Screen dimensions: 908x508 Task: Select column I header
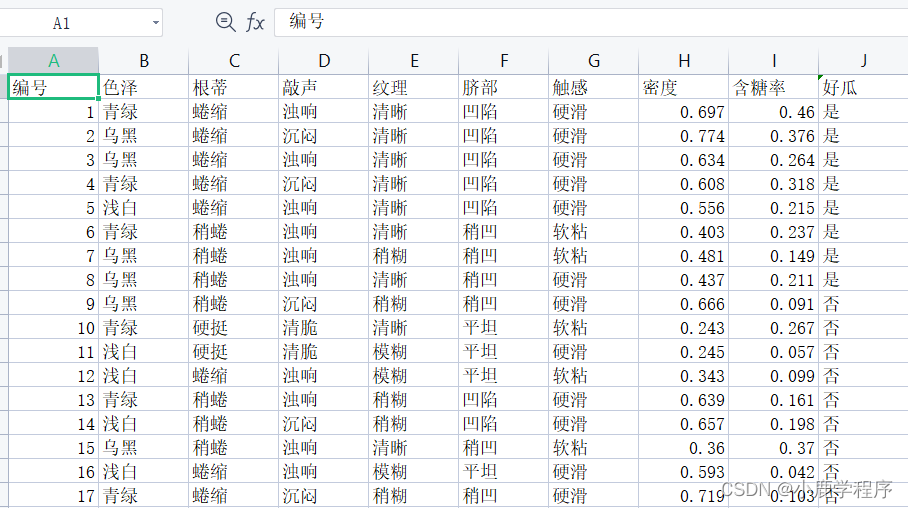tap(774, 61)
